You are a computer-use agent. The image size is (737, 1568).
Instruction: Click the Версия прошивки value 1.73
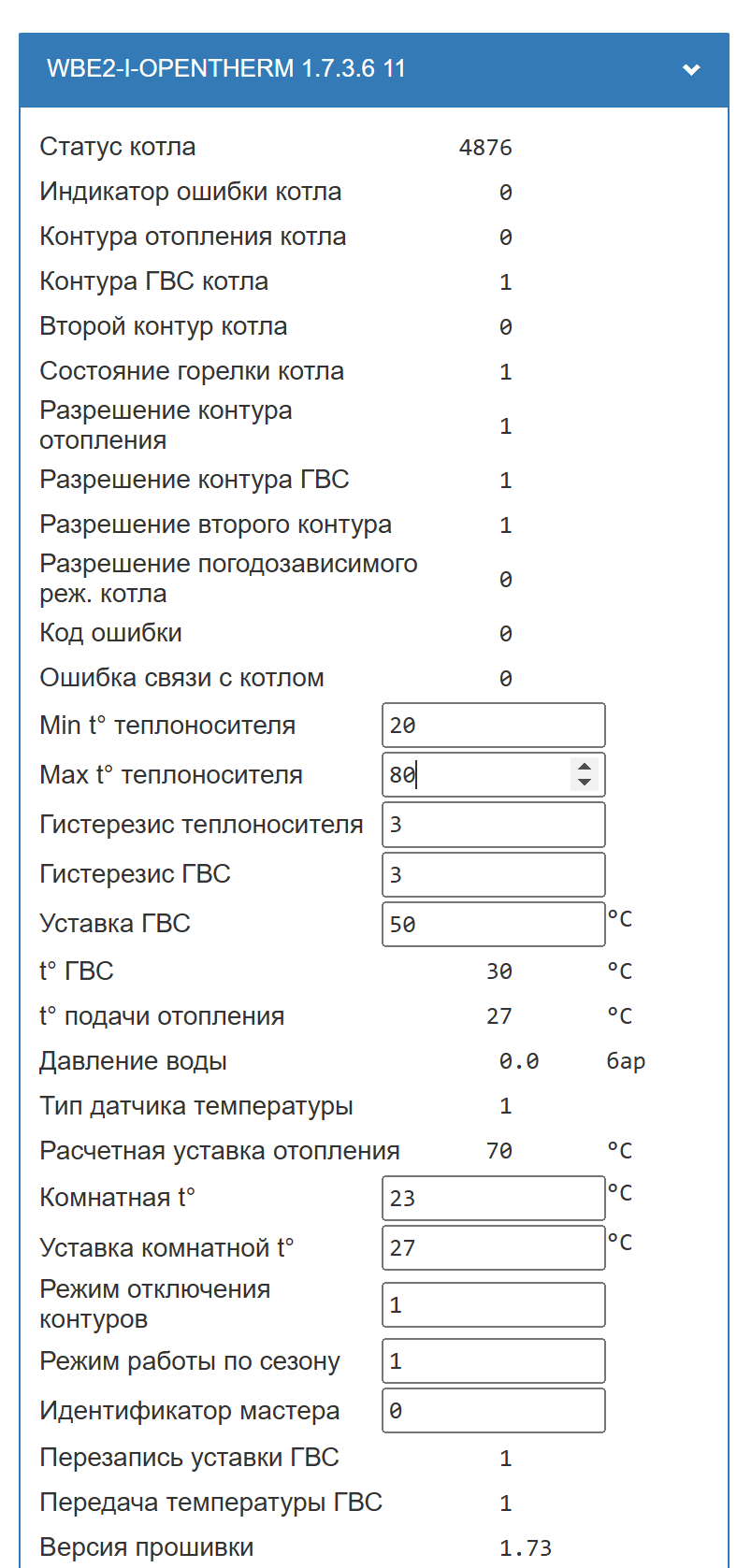tap(526, 1548)
